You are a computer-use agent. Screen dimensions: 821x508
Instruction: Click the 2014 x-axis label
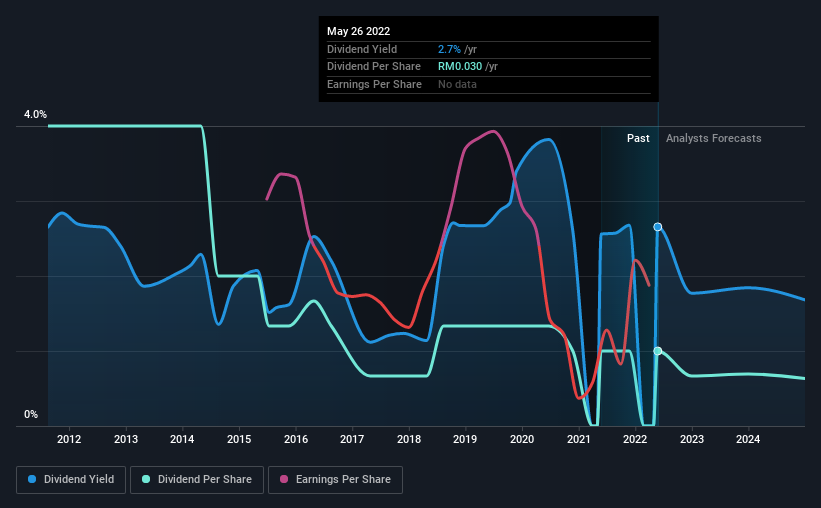click(x=182, y=439)
